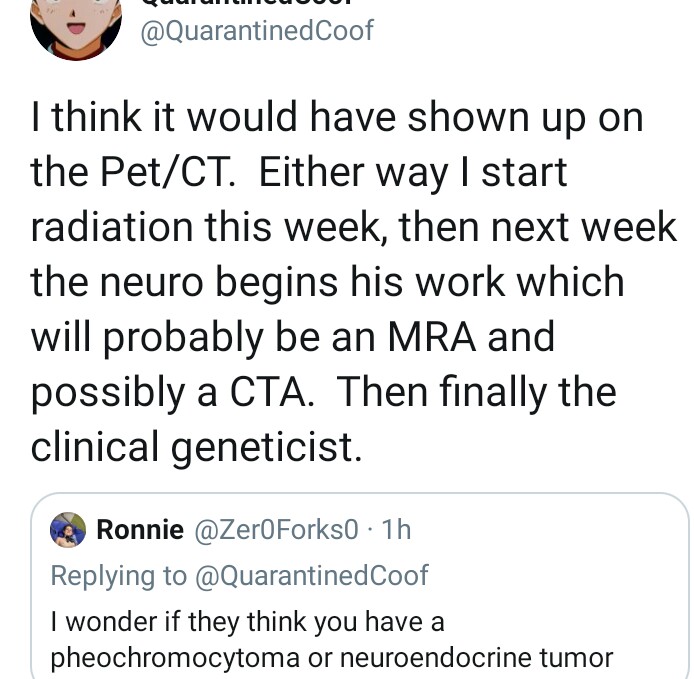Tap the word 'pheochromocytoma' in the quote

coord(175,658)
